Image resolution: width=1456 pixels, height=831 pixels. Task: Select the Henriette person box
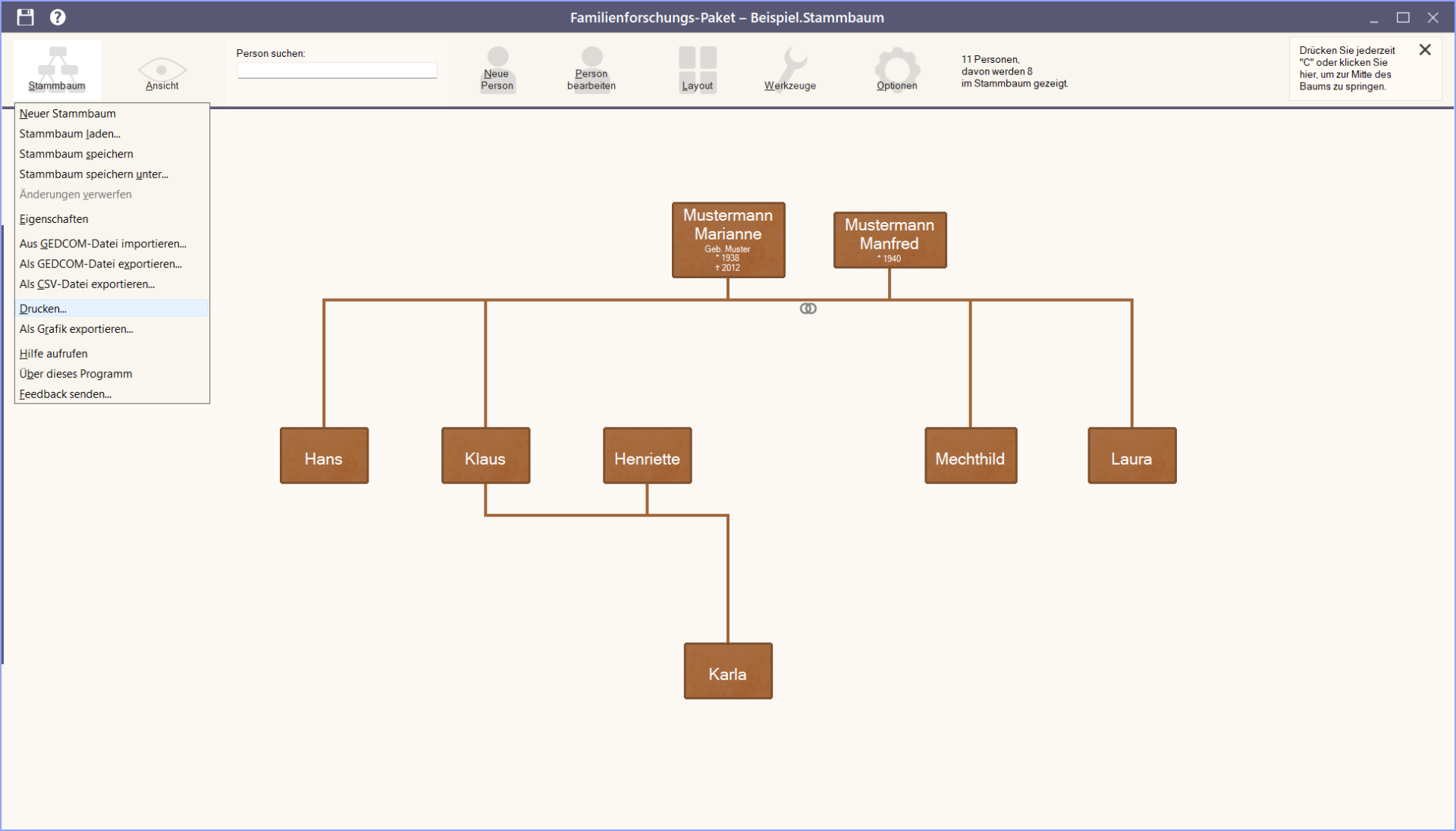[647, 456]
